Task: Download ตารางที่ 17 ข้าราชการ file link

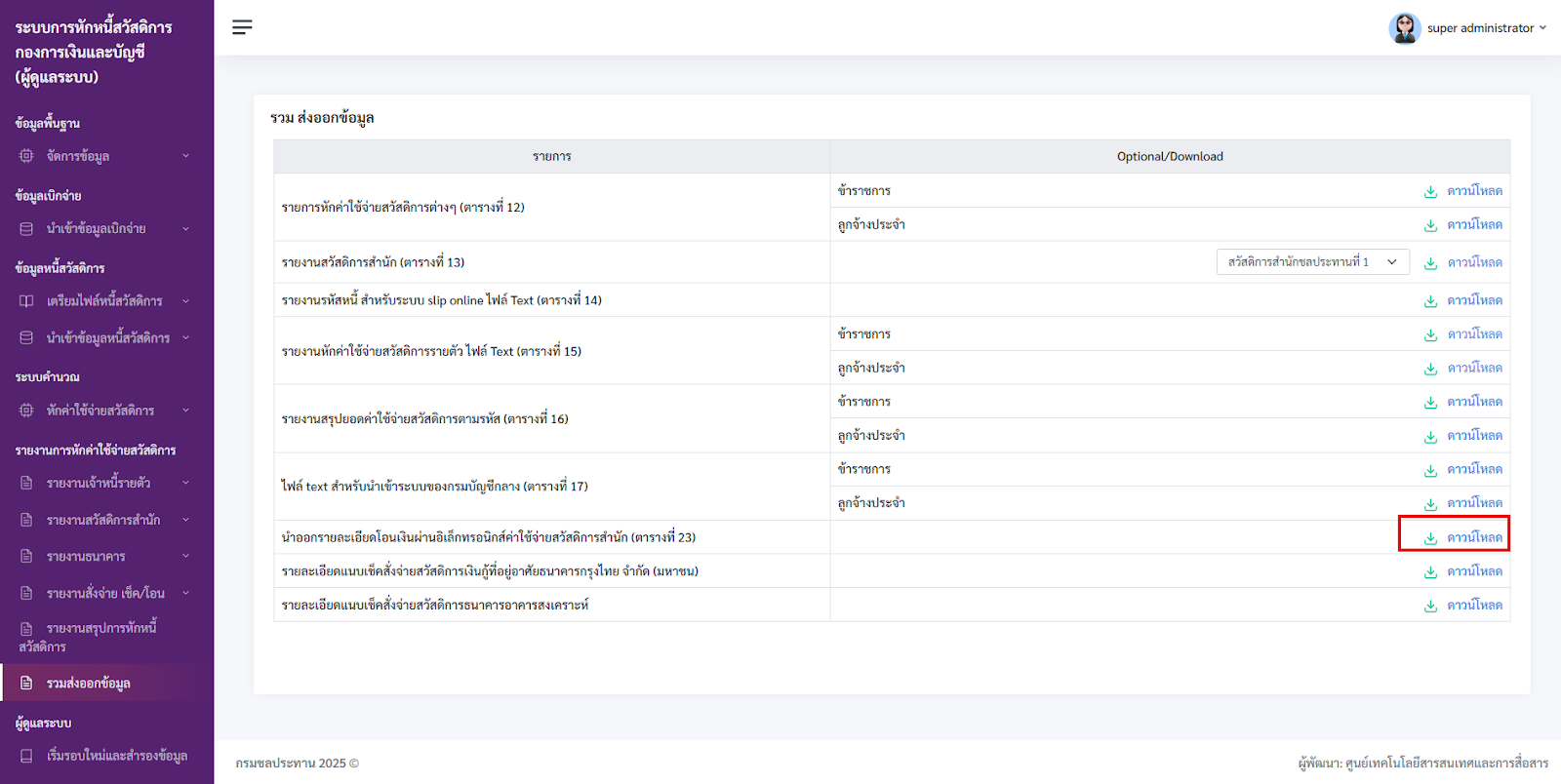Action: (1474, 469)
